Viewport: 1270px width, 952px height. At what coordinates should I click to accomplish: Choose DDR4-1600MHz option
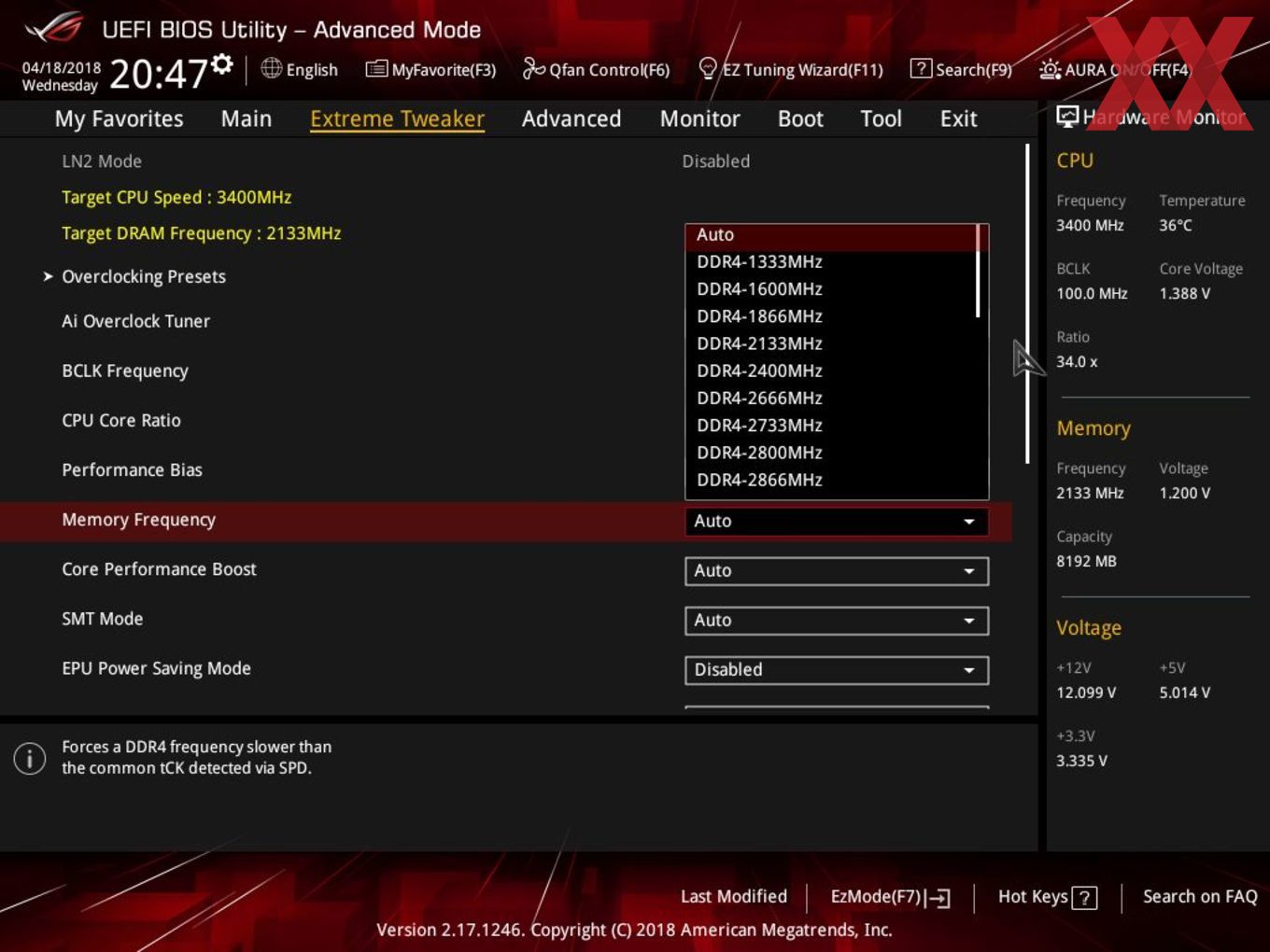pyautogui.click(x=830, y=288)
